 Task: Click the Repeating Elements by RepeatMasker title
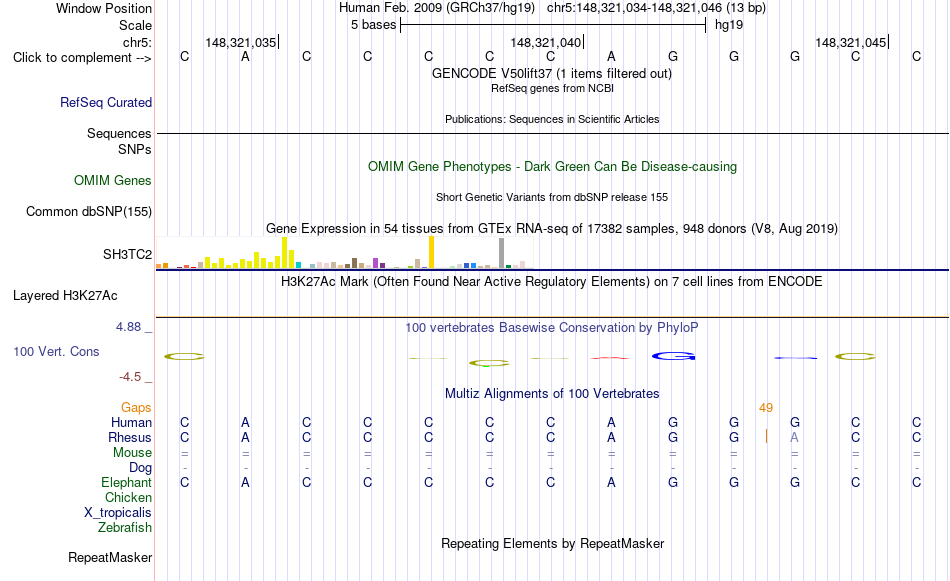click(553, 544)
